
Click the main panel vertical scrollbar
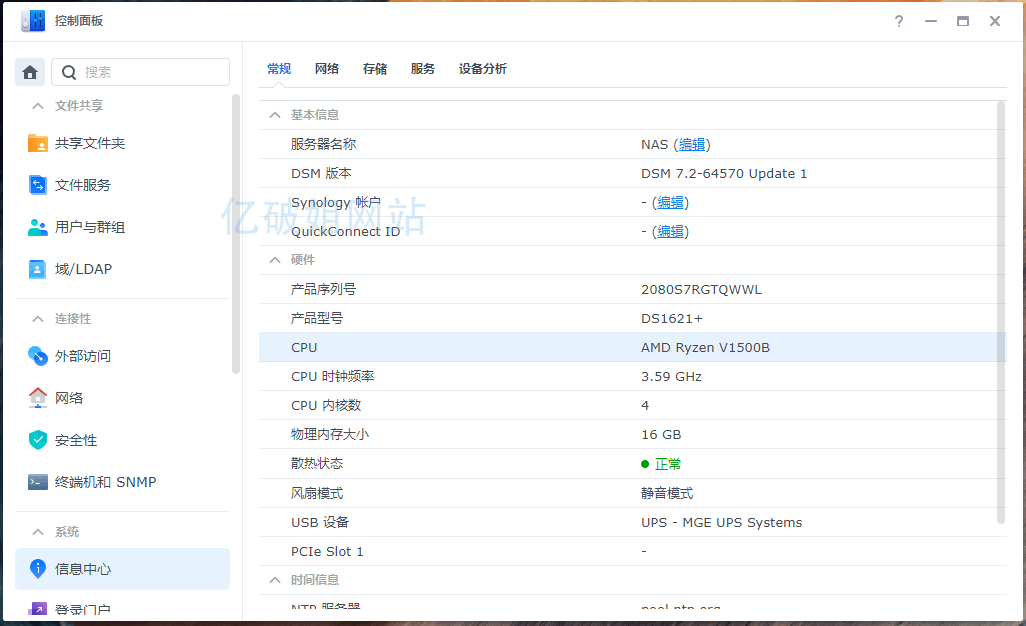coord(1000,313)
